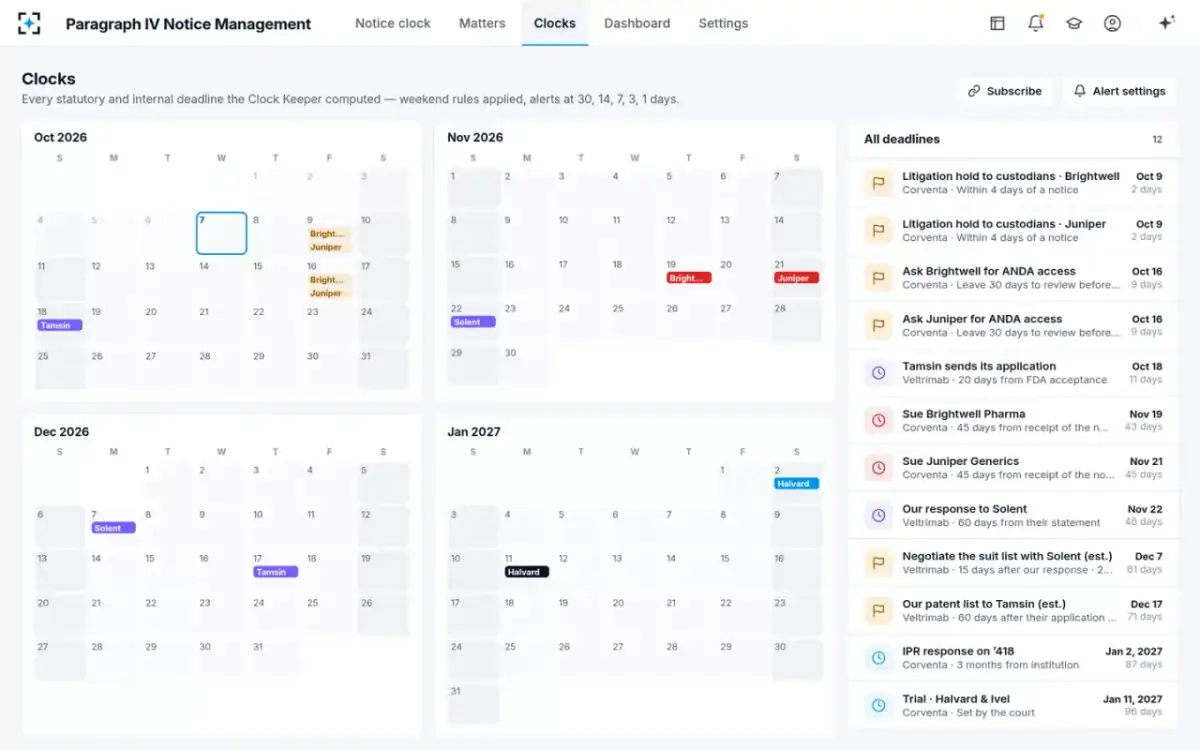Image resolution: width=1200 pixels, height=750 pixels.
Task: Click Tamsin event on October 18
Action: [60, 325]
